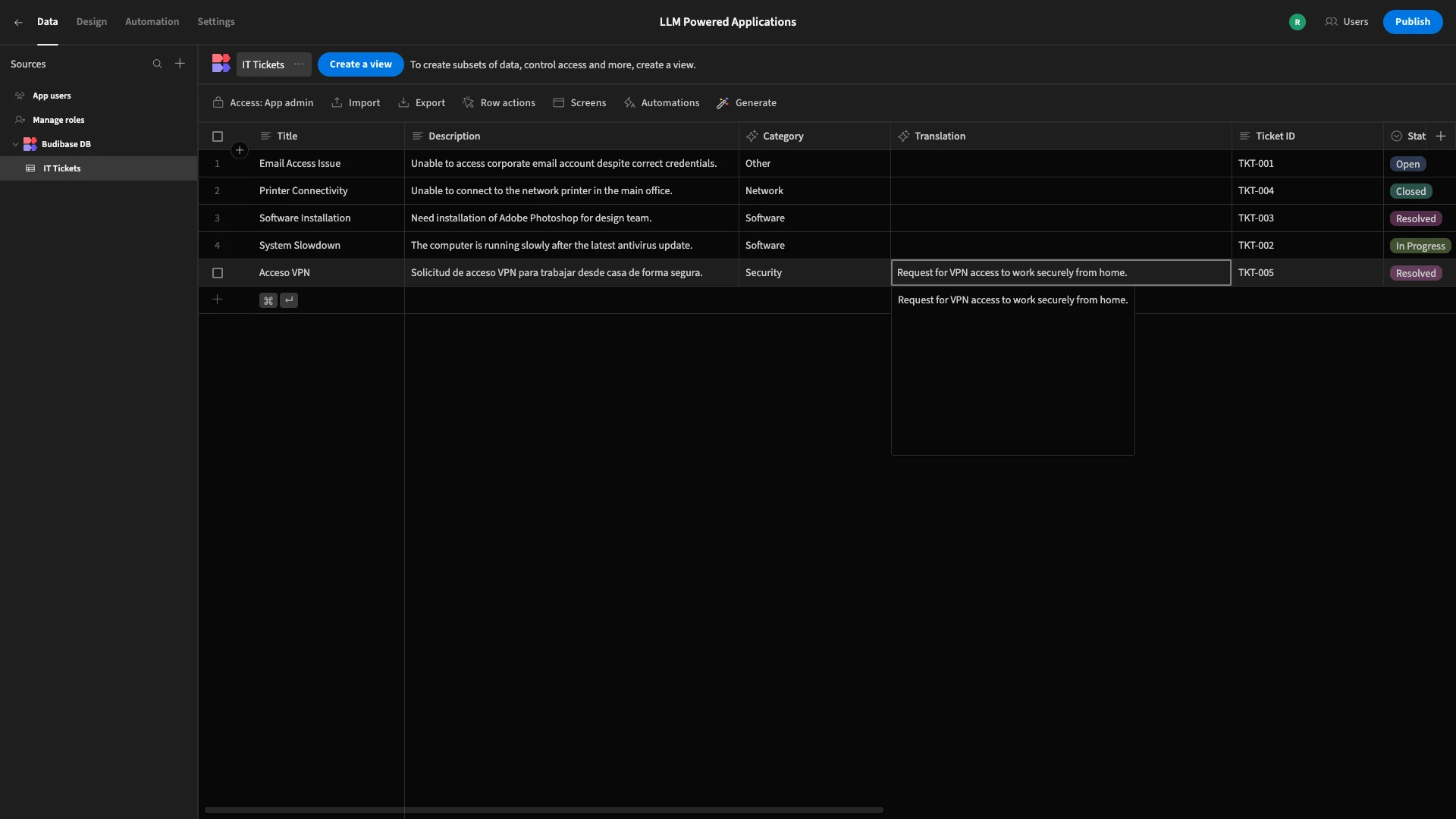Search sources with magnifier icon
Viewport: 1456px width, 819px height.
[157, 64]
